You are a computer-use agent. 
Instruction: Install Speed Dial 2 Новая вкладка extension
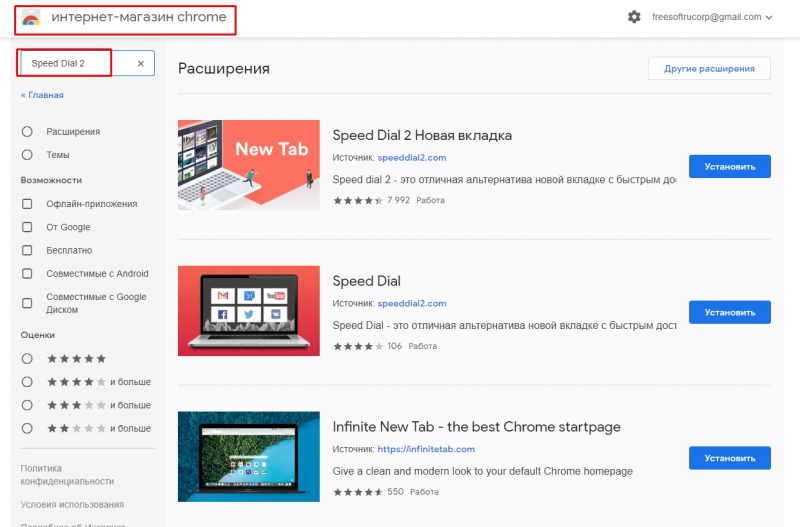click(x=730, y=166)
